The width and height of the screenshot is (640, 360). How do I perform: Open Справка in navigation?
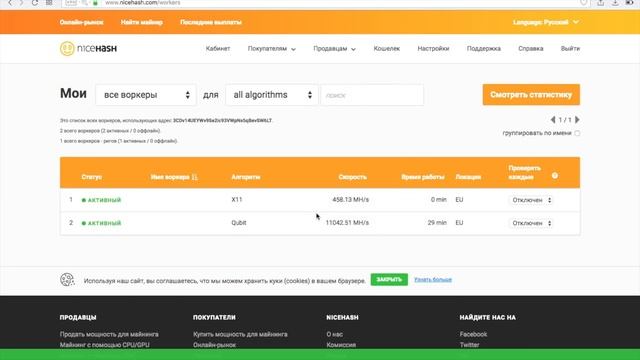[531, 49]
